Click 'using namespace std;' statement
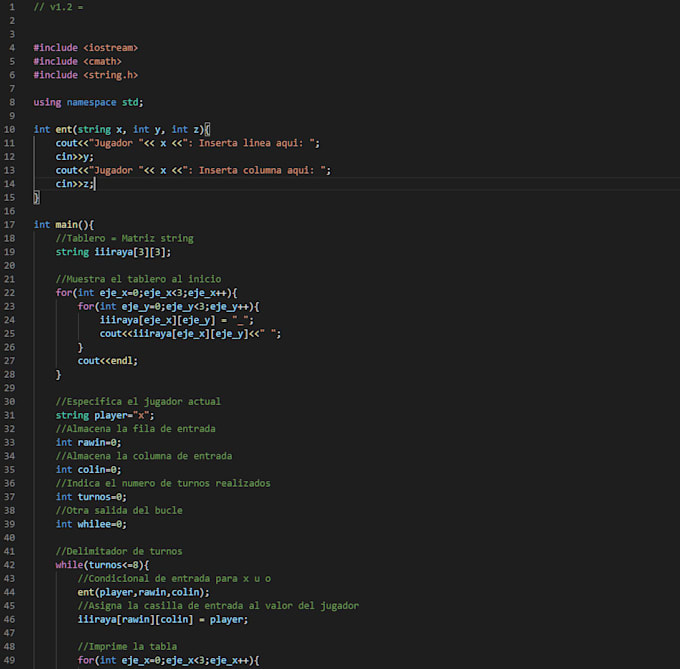The height and width of the screenshot is (669, 680). coord(88,102)
